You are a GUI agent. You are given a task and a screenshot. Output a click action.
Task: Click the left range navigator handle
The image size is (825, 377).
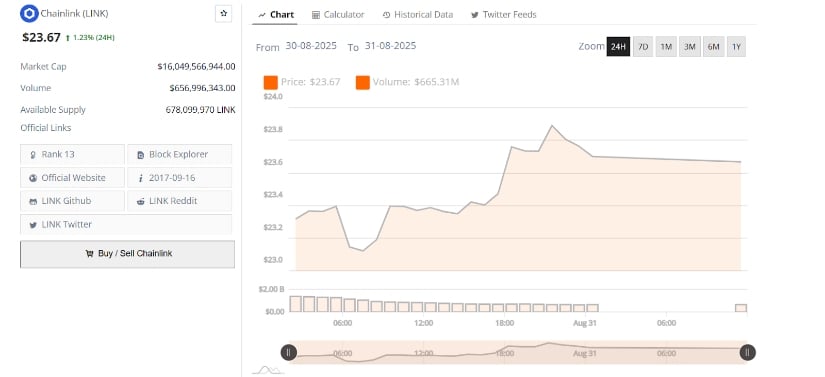click(x=288, y=352)
